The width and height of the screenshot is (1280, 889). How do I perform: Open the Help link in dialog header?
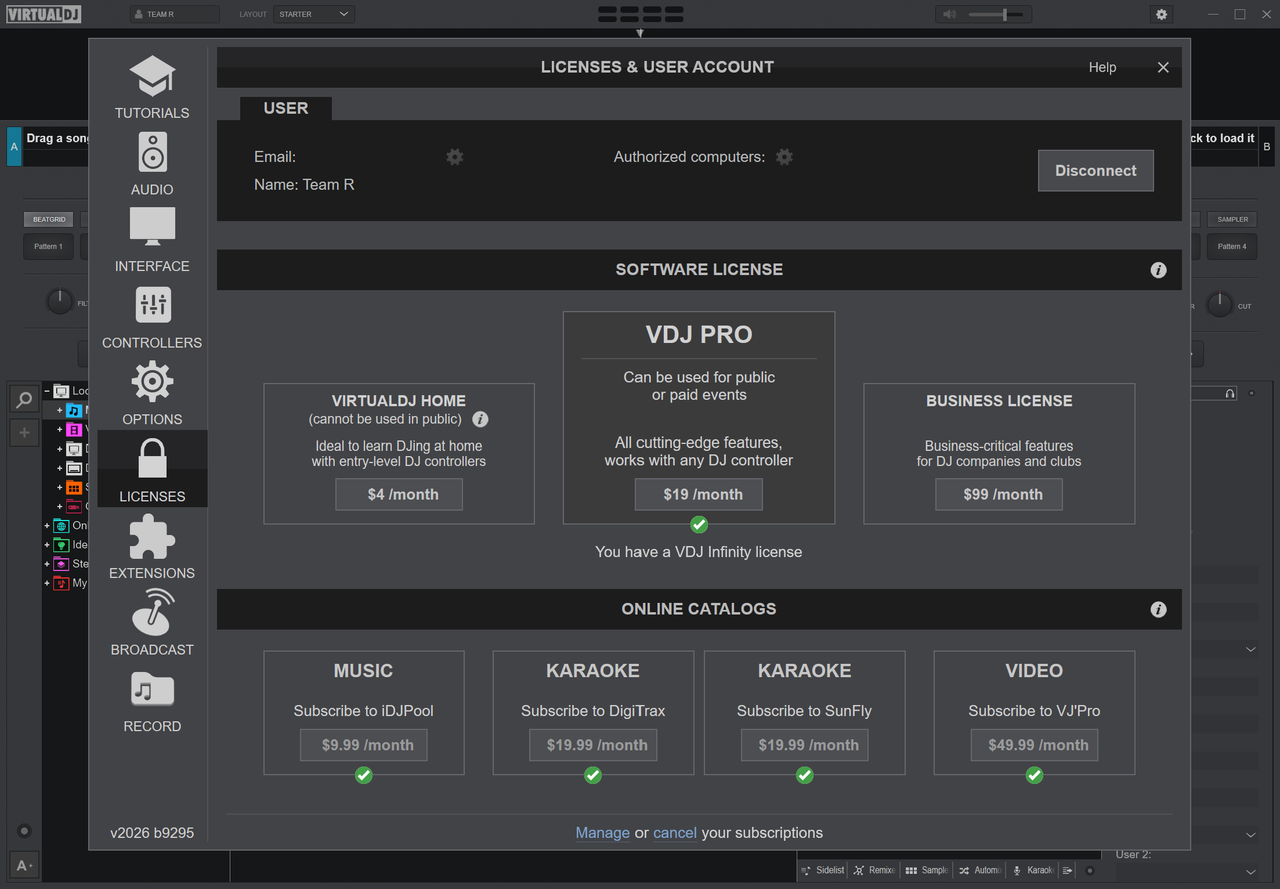point(1102,67)
